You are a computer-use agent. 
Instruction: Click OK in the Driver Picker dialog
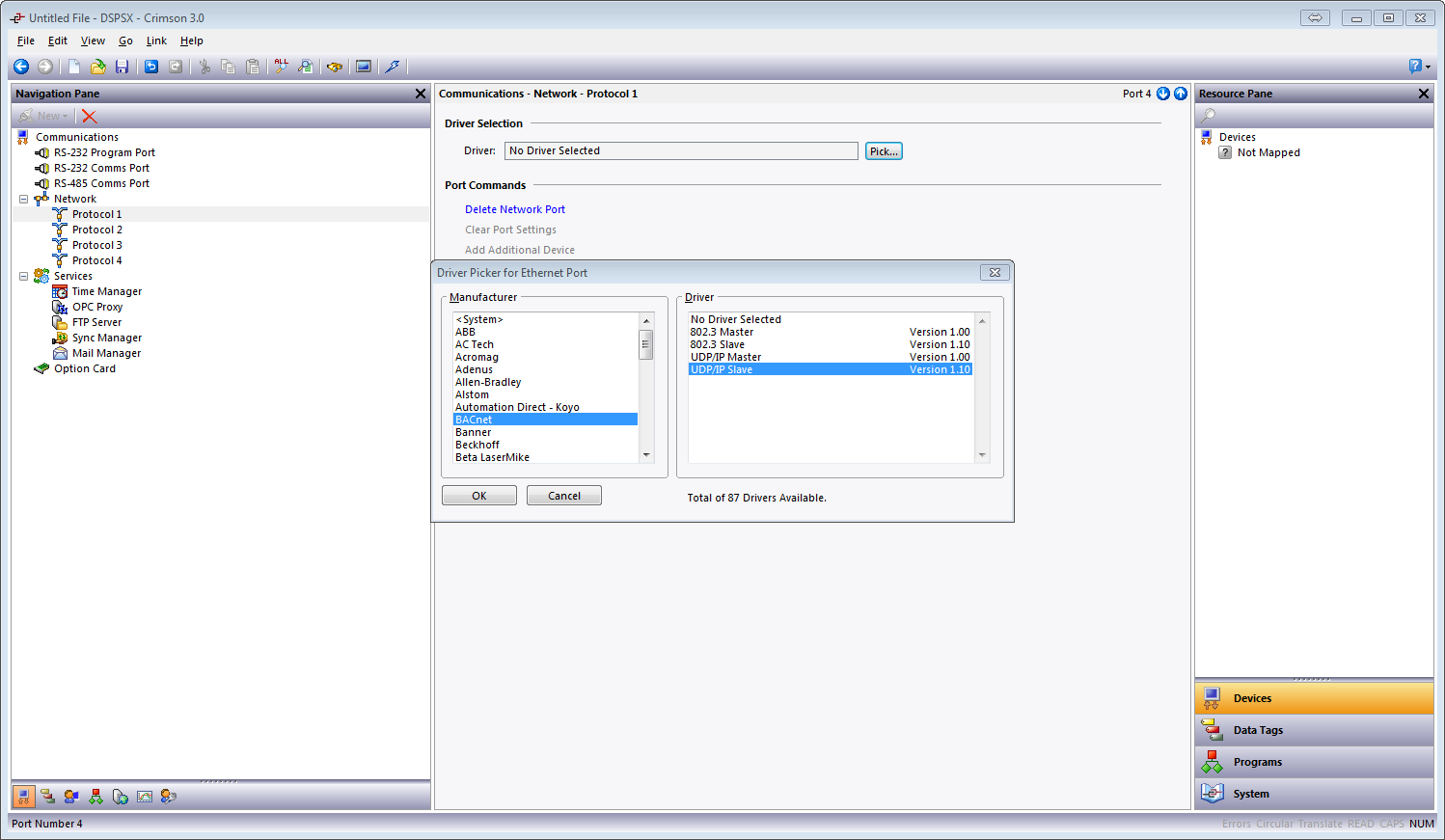point(479,496)
